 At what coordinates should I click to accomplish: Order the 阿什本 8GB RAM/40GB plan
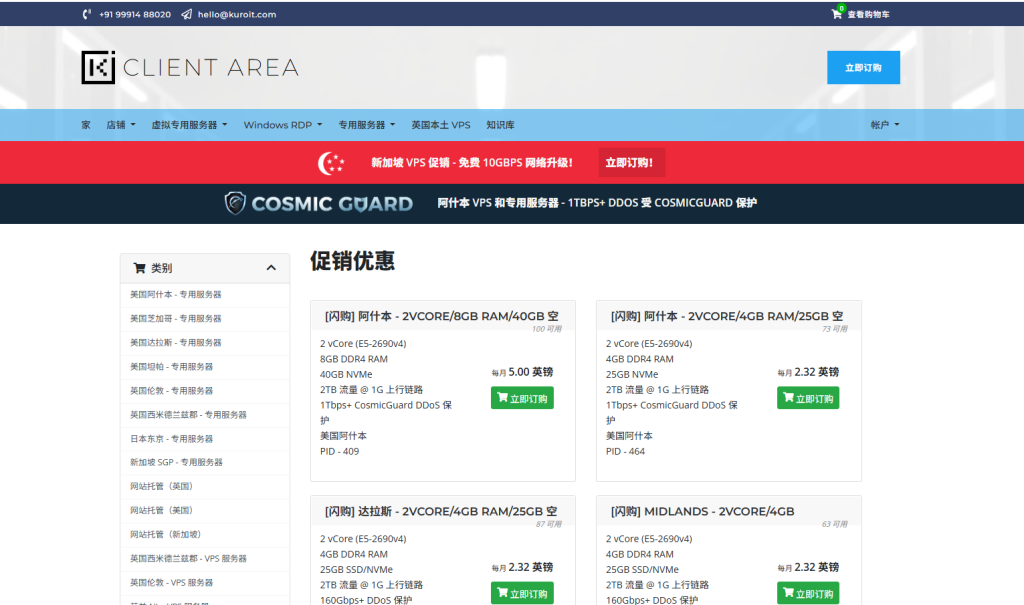tap(522, 398)
